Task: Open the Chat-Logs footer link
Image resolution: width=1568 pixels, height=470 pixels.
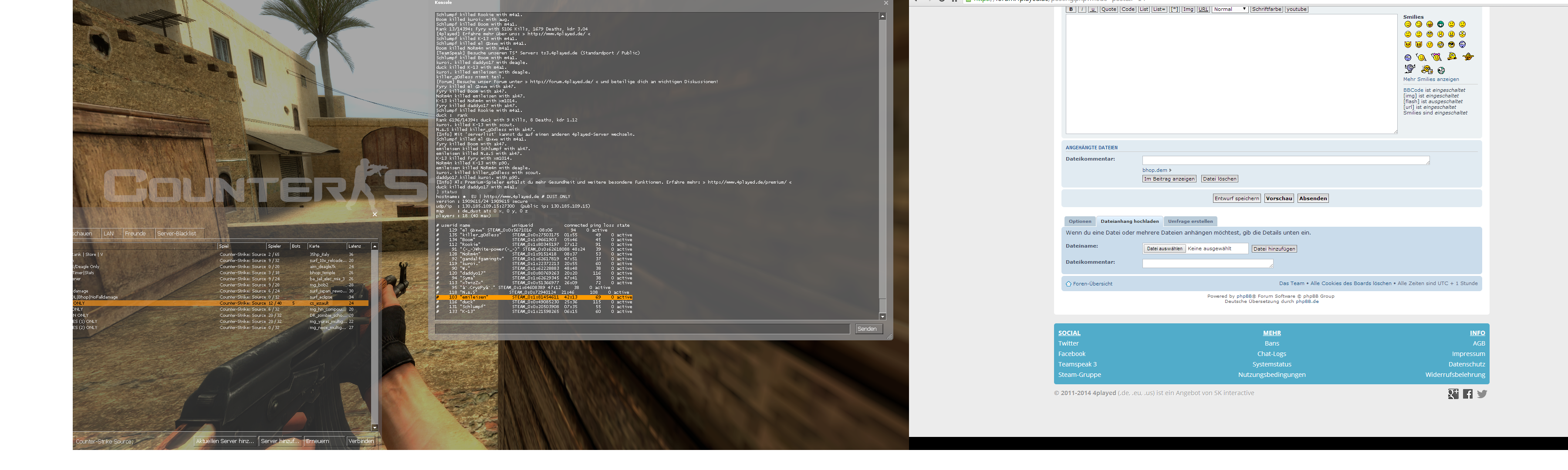Action: click(x=1271, y=354)
